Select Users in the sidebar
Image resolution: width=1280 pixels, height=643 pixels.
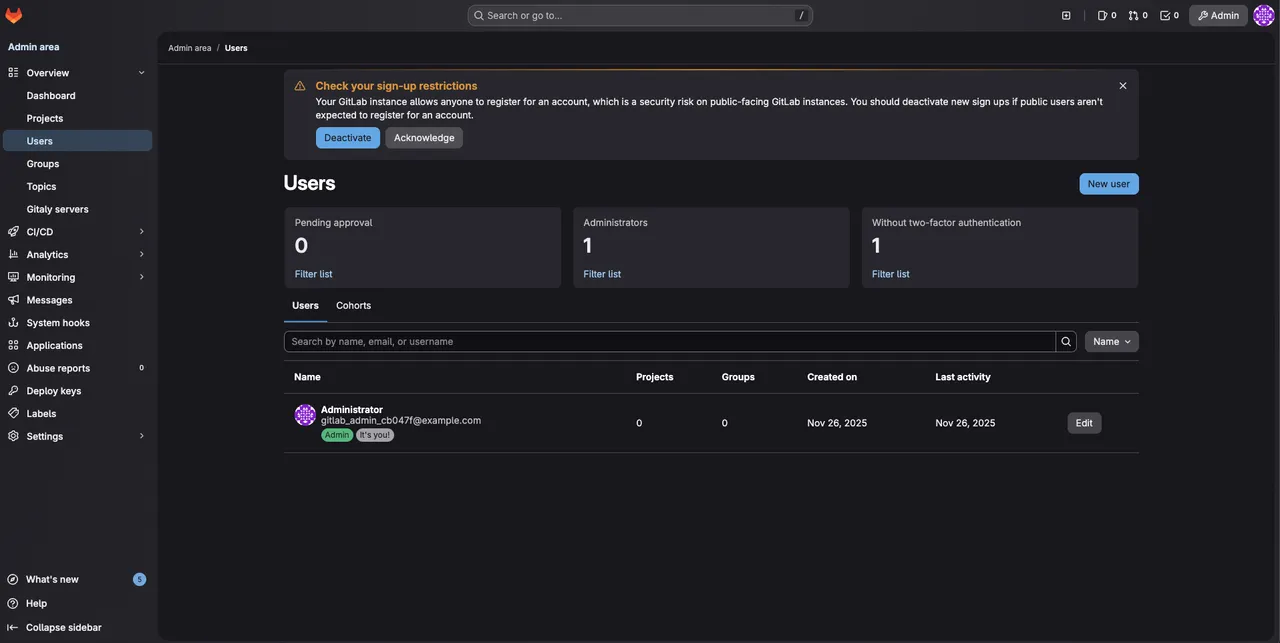point(77,141)
